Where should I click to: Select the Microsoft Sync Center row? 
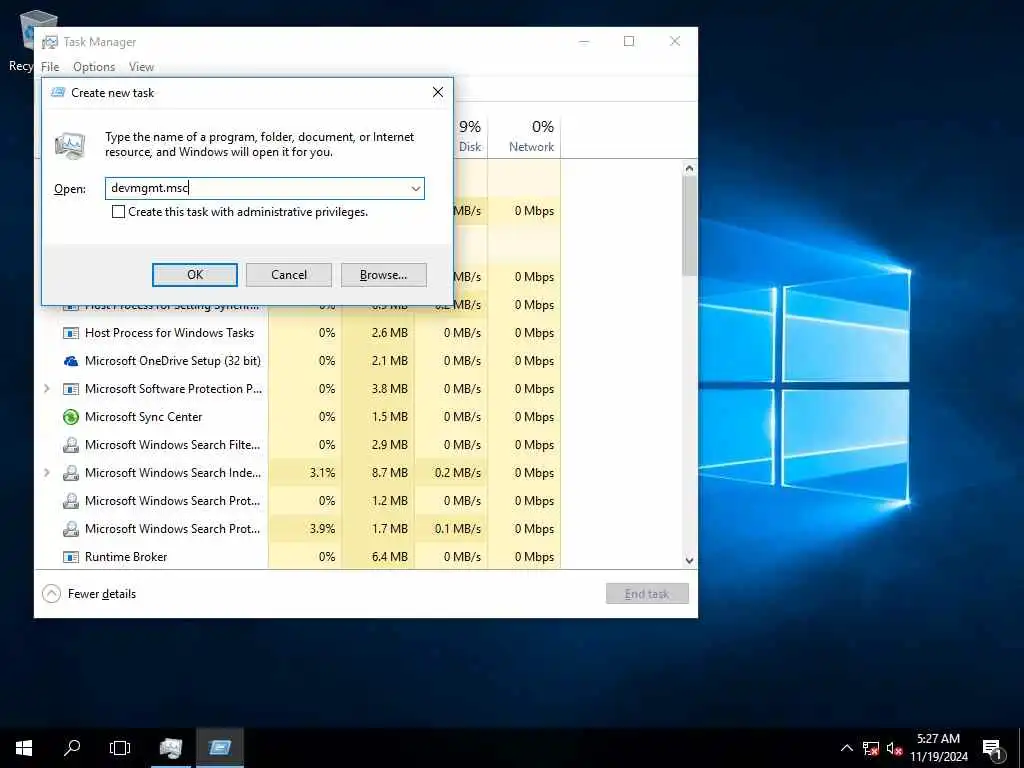[x=298, y=417]
